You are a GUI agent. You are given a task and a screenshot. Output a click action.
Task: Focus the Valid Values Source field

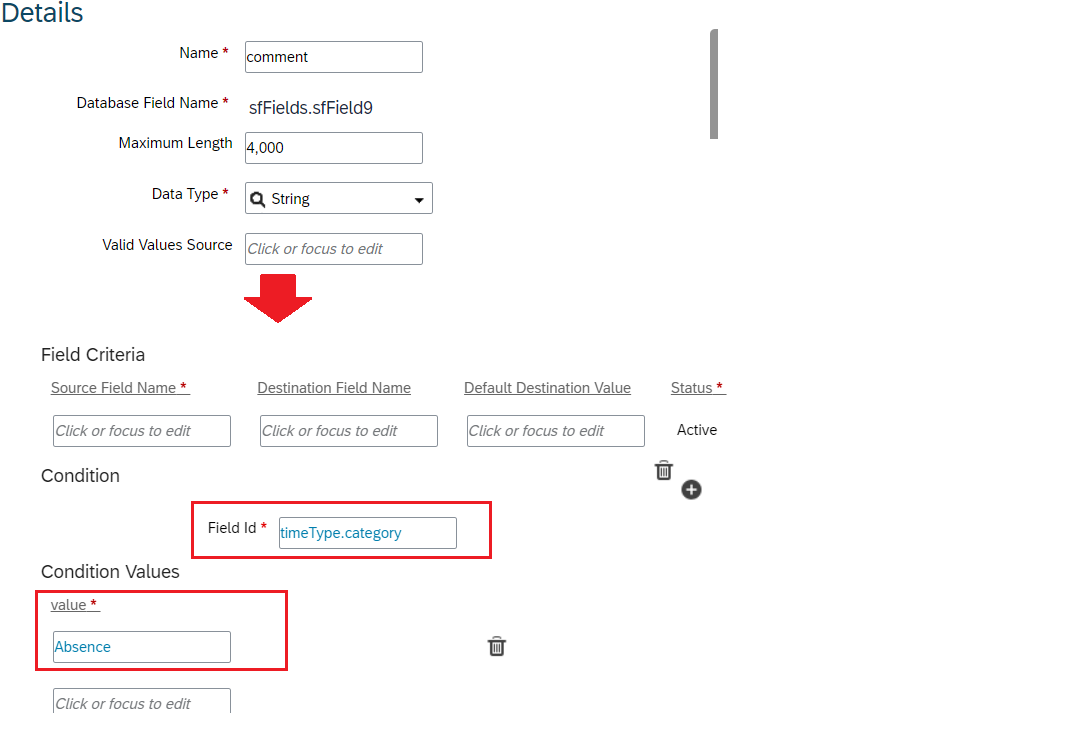[x=334, y=249]
